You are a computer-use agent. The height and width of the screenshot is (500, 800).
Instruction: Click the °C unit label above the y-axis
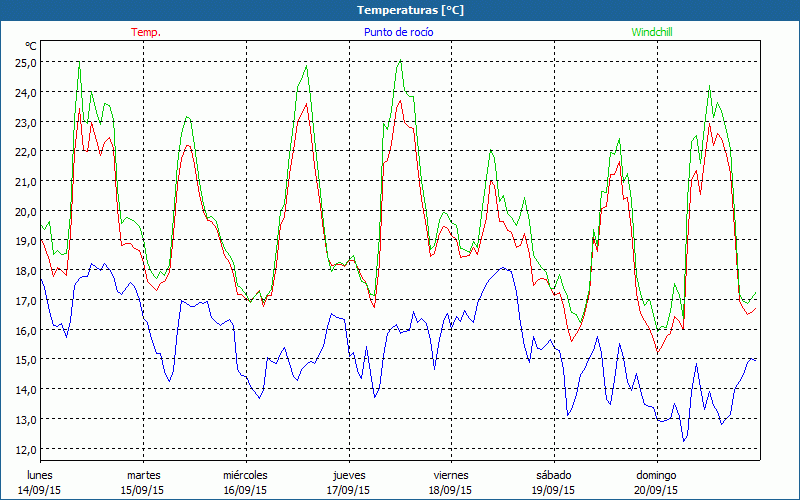click(x=30, y=46)
